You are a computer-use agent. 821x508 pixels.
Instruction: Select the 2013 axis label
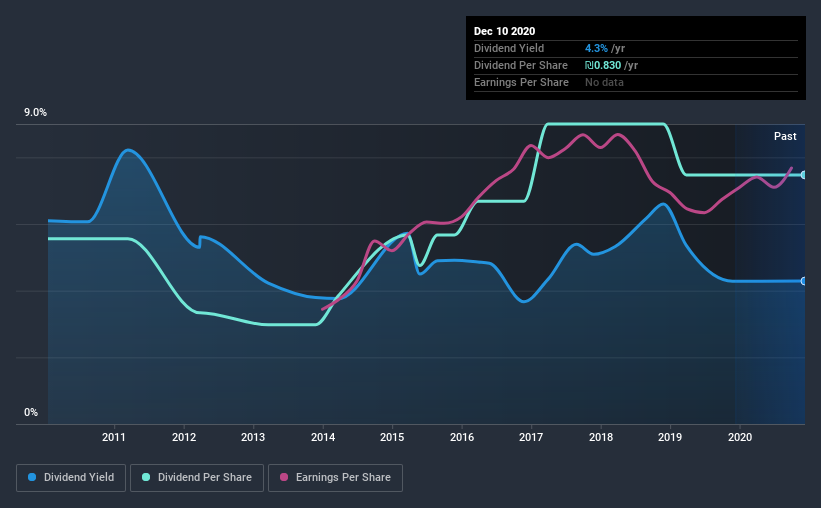[253, 437]
